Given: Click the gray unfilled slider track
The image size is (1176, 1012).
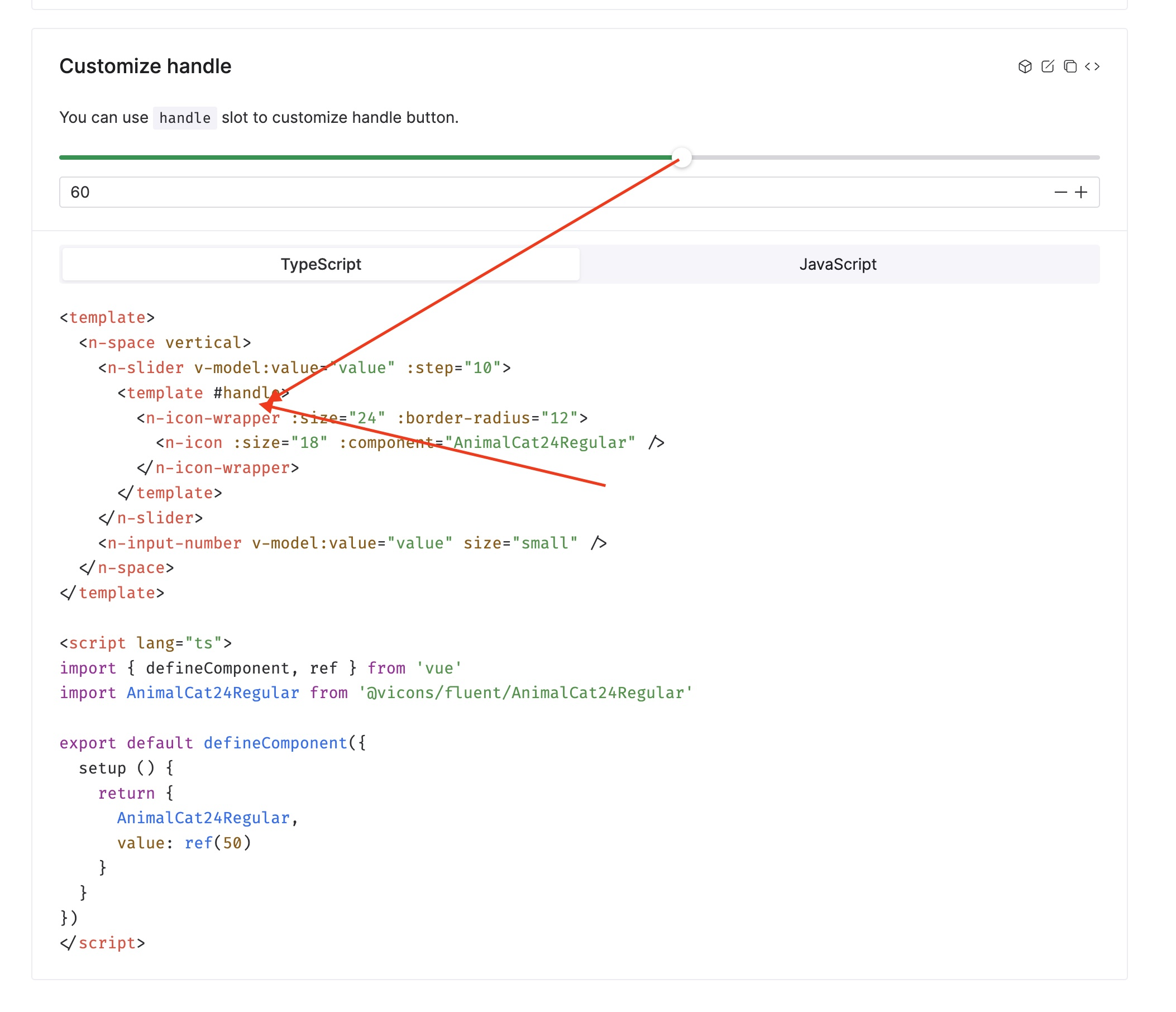Looking at the screenshot, I should coord(908,157).
